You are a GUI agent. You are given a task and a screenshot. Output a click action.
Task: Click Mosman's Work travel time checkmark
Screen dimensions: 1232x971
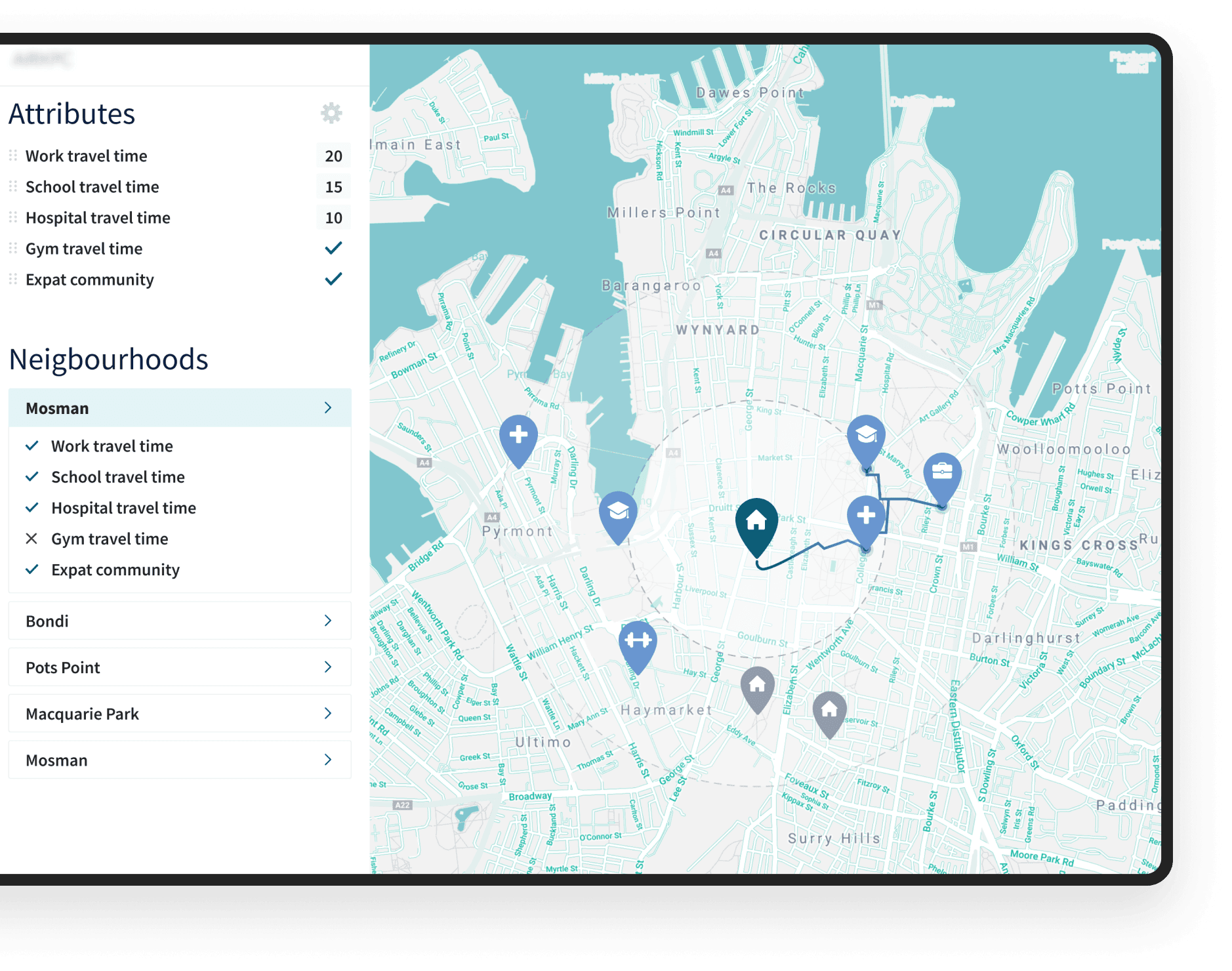pos(31,445)
